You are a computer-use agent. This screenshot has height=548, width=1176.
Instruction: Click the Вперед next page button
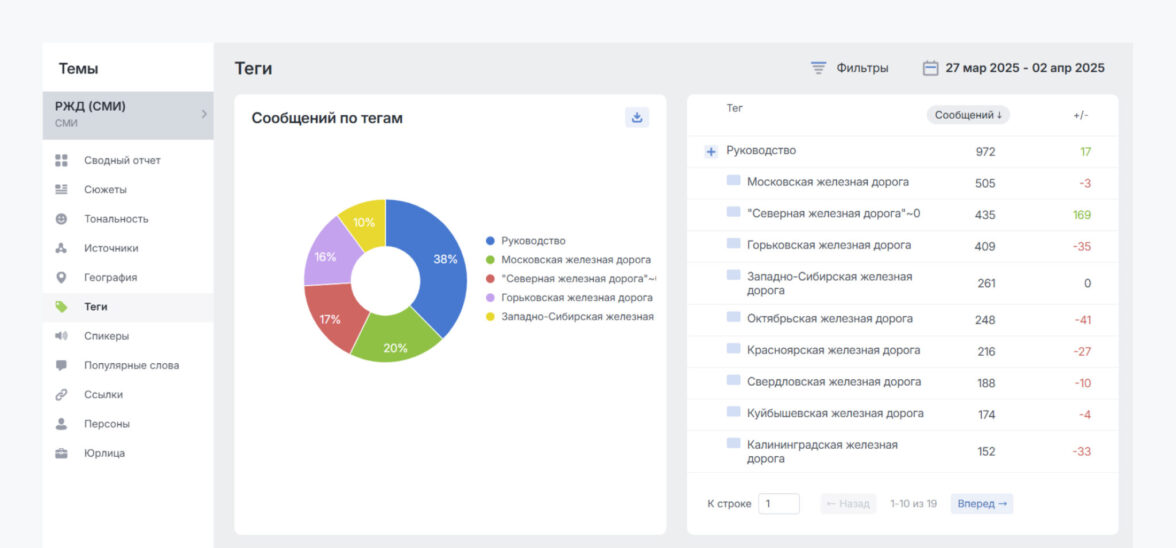tap(981, 504)
